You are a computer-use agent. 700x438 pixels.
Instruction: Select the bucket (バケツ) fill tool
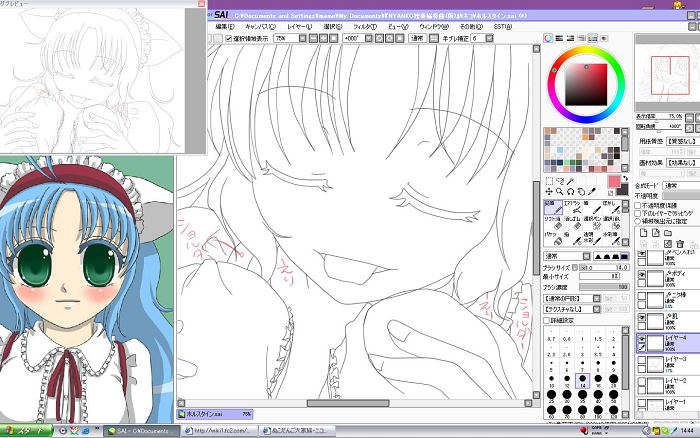tap(553, 238)
